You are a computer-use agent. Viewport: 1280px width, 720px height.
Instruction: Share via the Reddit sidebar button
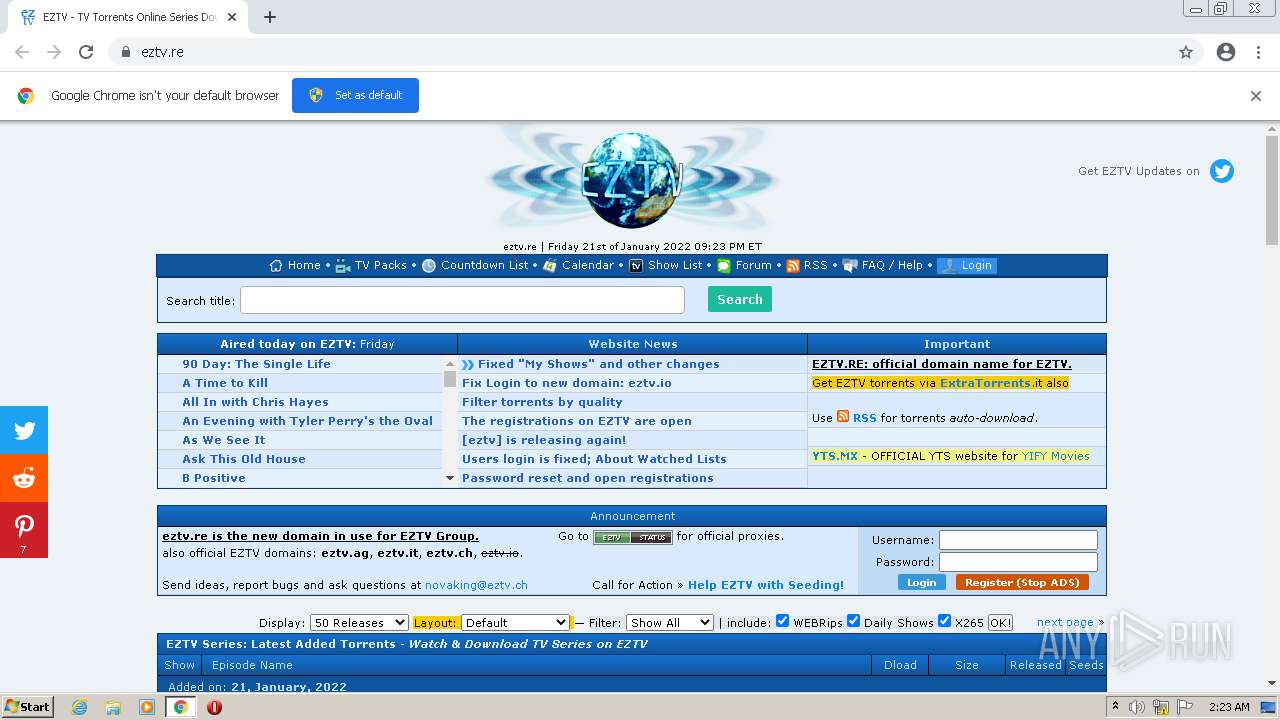24,478
